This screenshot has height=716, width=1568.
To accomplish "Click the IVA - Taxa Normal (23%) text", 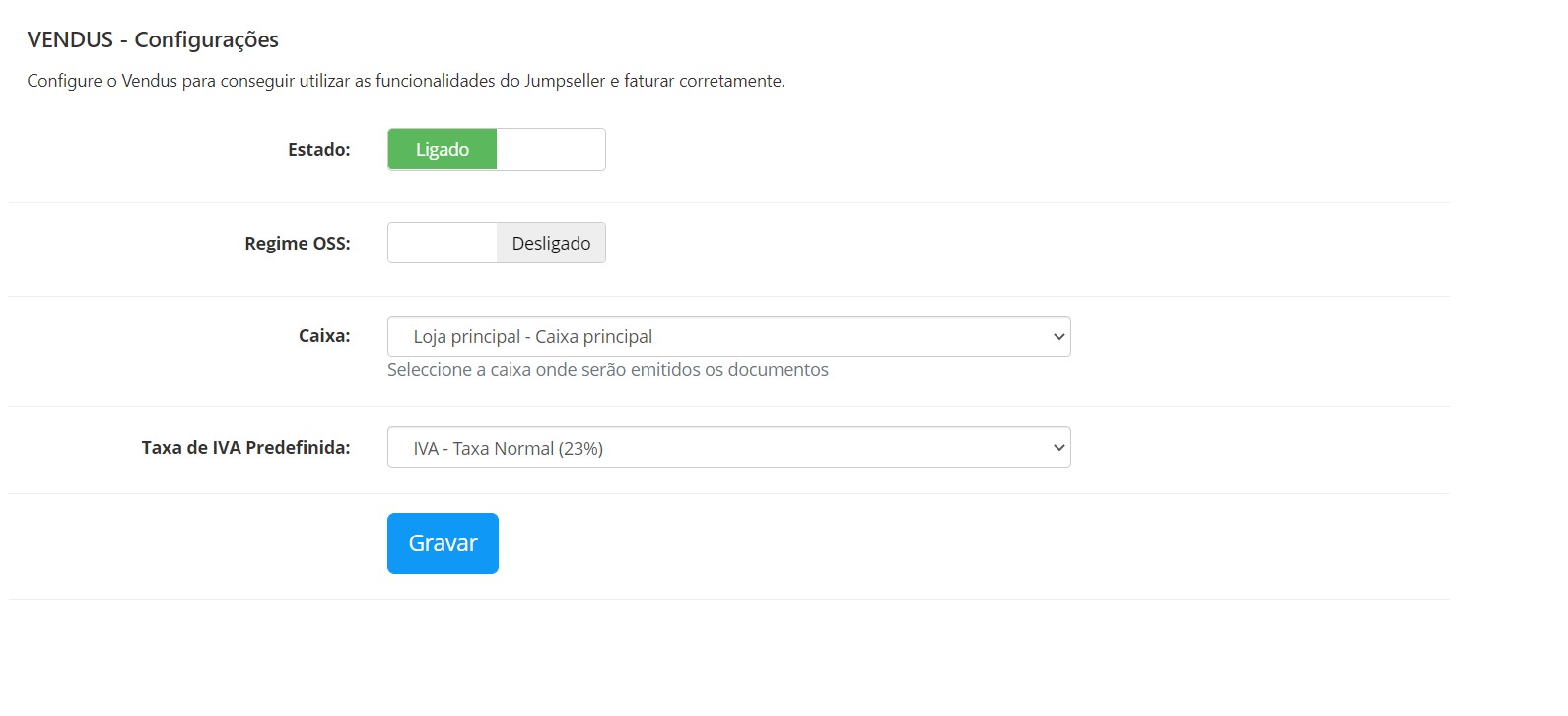I will click(x=509, y=449).
